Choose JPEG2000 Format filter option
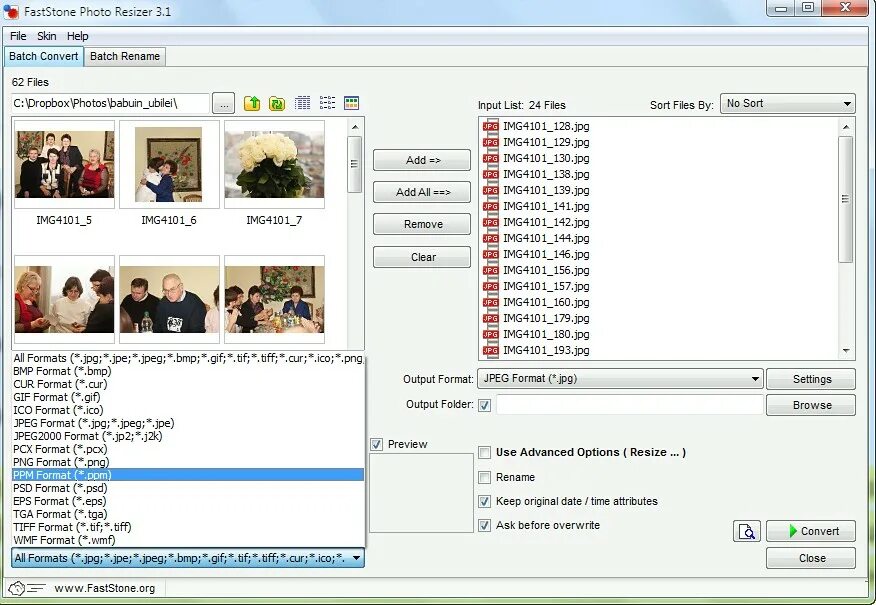Screen dimensions: 876x605 point(188,436)
